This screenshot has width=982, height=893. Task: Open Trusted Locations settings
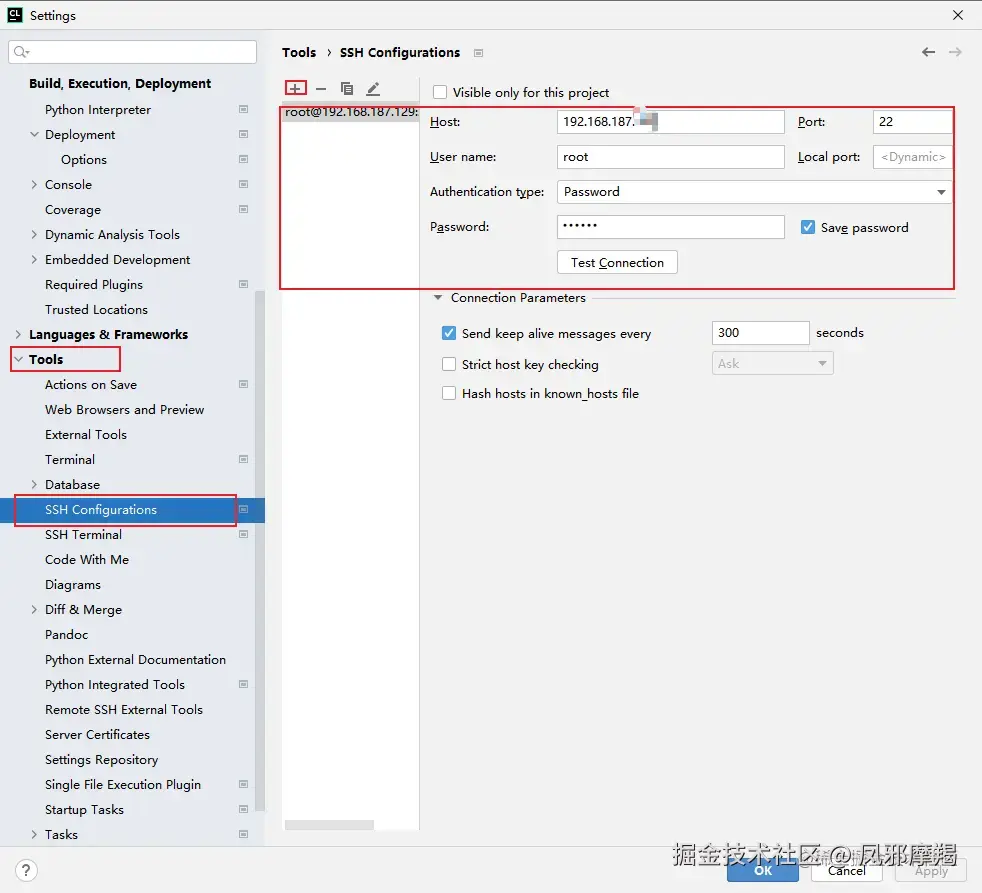(96, 309)
